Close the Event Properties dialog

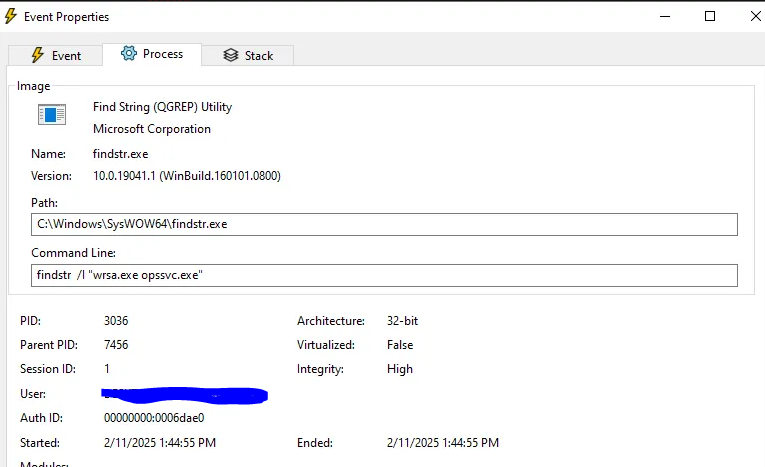pos(755,16)
